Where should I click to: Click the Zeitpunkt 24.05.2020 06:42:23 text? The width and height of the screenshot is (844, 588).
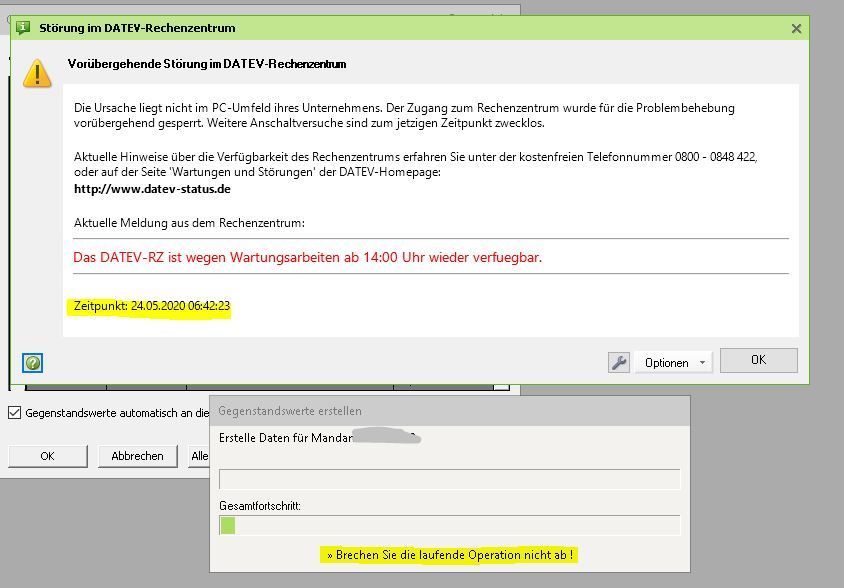point(152,306)
